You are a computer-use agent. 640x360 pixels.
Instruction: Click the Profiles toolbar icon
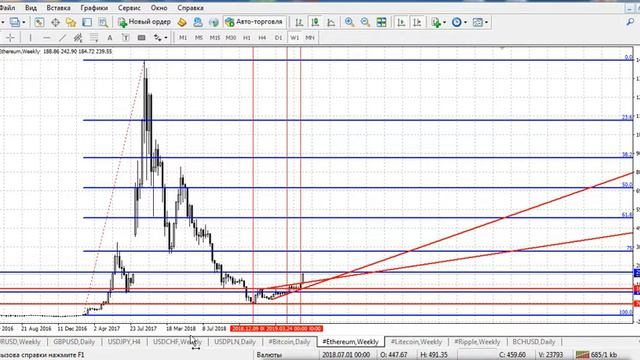tap(15, 22)
